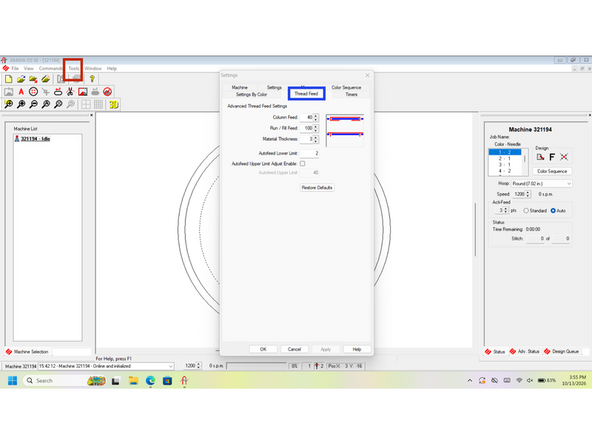Click the yellow 3D view icon
The image size is (592, 444).
click(114, 105)
